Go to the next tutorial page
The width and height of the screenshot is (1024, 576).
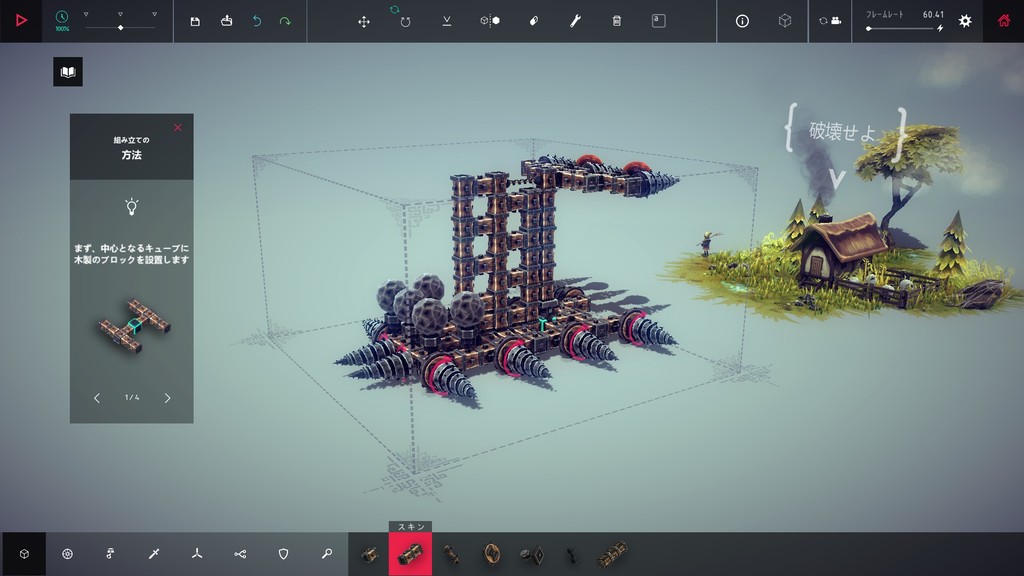(167, 398)
